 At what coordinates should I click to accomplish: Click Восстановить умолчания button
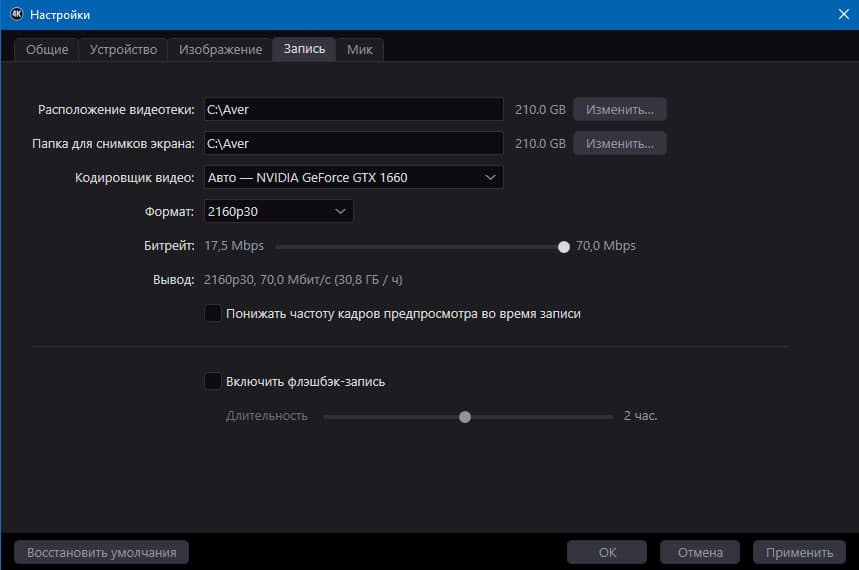(101, 552)
